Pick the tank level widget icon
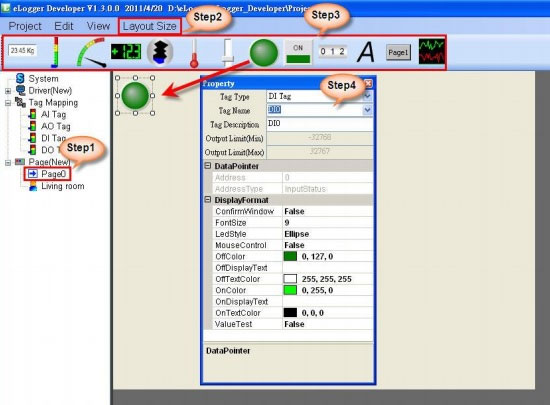The image size is (550, 405). coord(160,52)
